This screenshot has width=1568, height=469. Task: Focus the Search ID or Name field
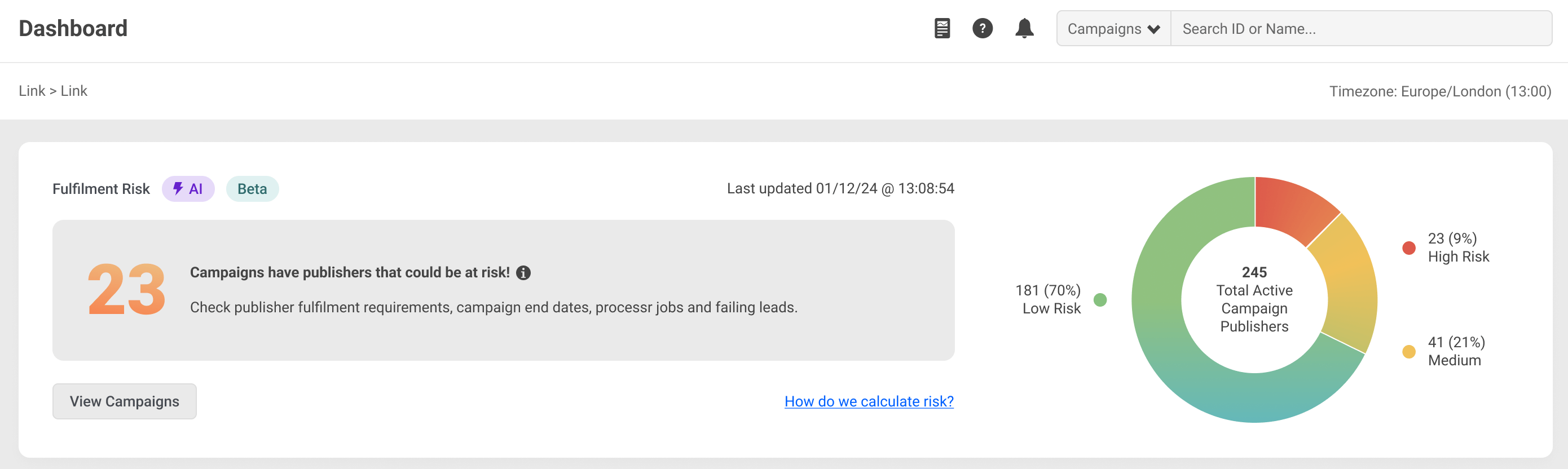click(x=1361, y=29)
